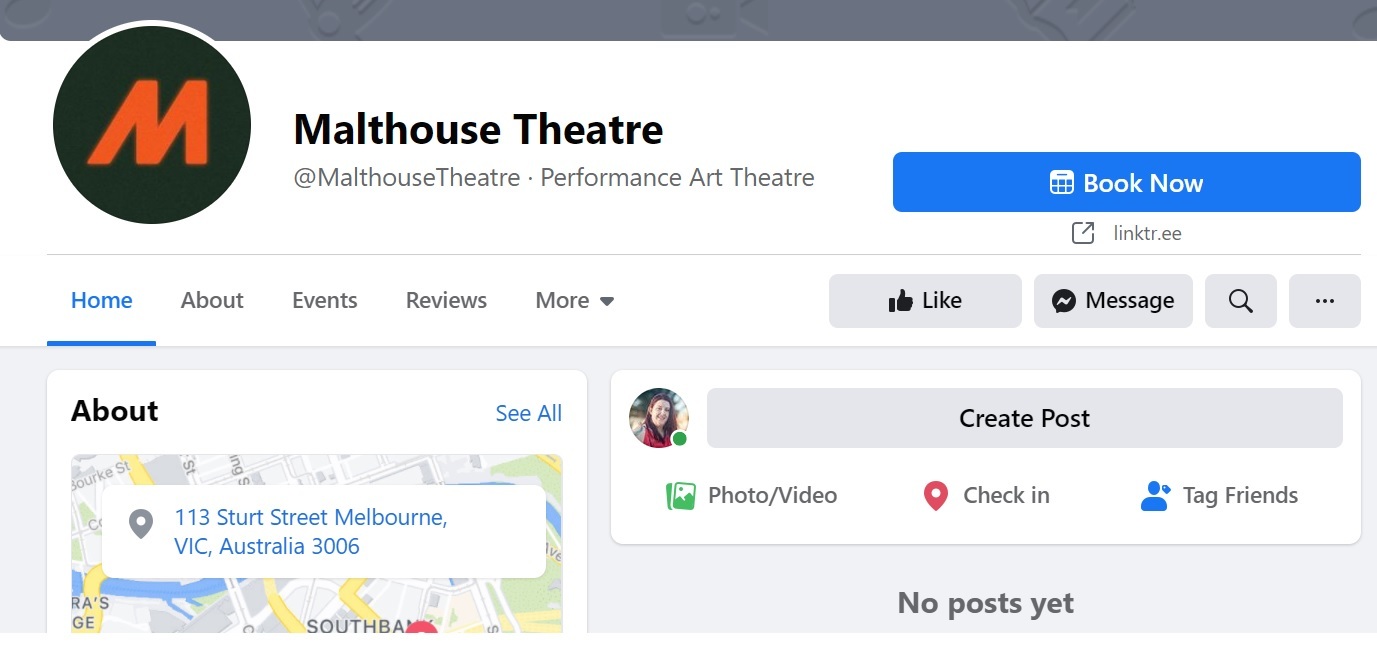Image resolution: width=1377 pixels, height=648 pixels.
Task: Search this page with magnifier icon
Action: [1241, 301]
